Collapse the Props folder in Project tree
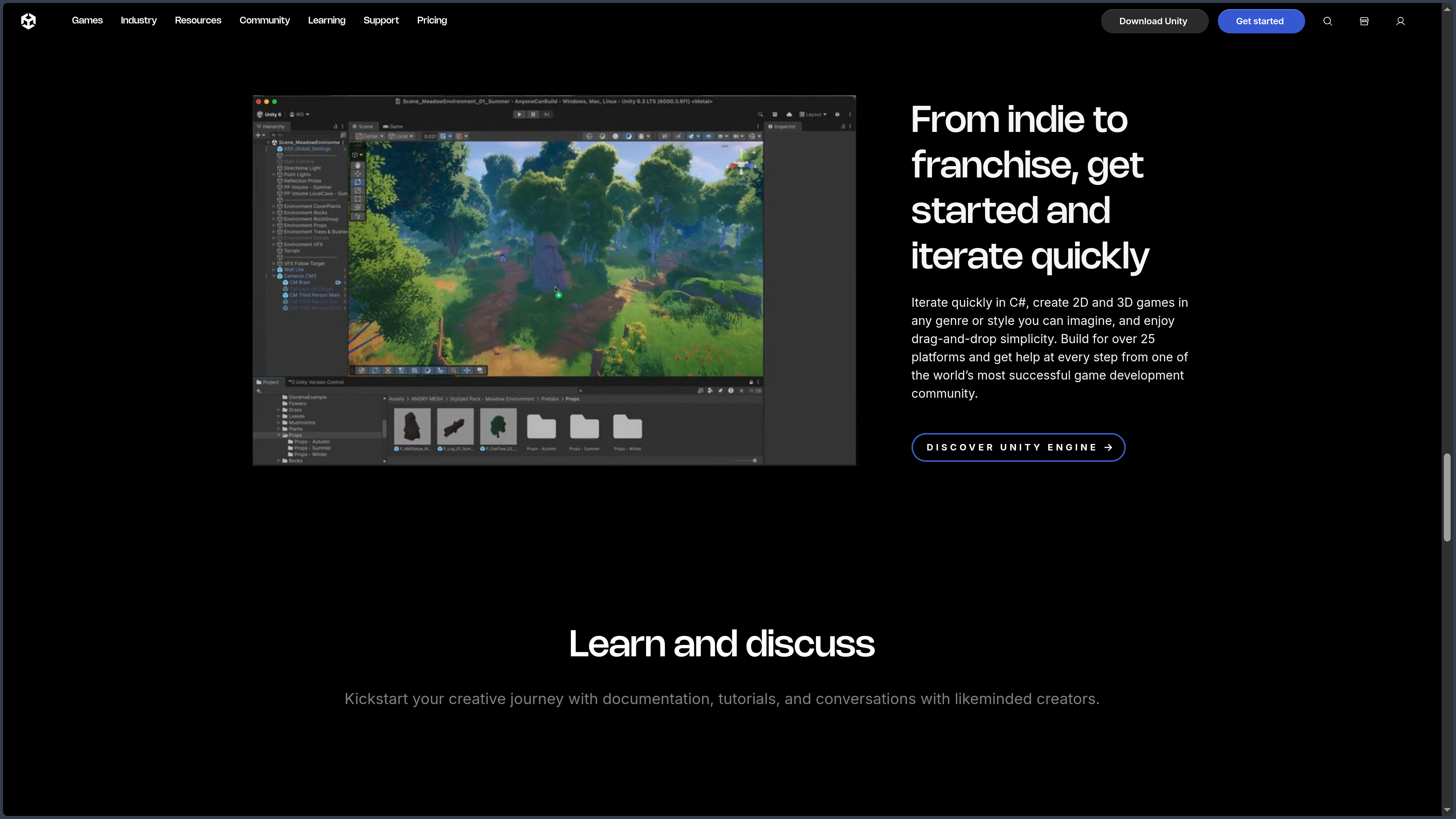Screen dimensions: 1456x819 [279, 435]
